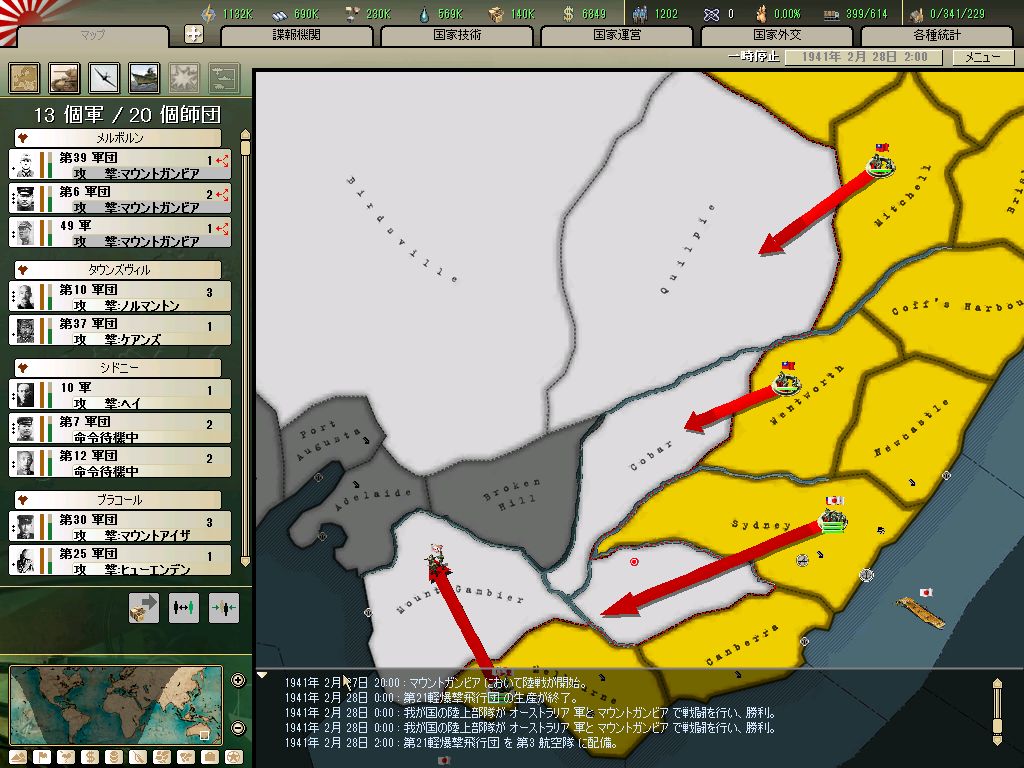Open the 諜報機関 intelligence tab
1024x768 pixels.
tap(296, 36)
